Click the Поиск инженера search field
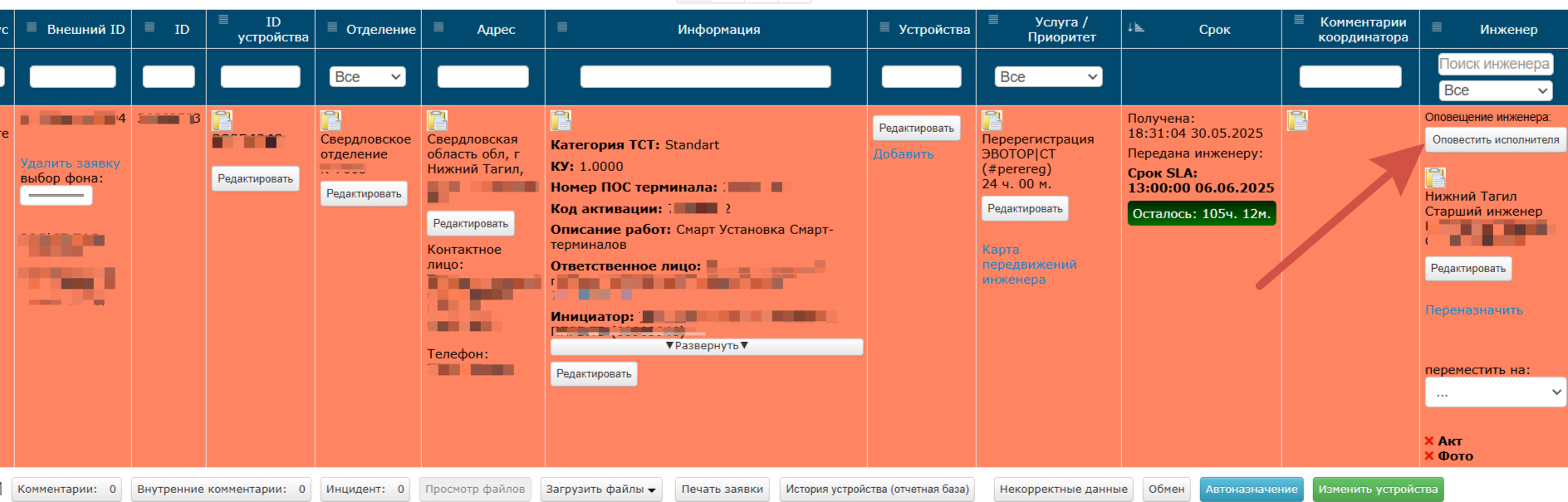1568x502 pixels. tap(1494, 64)
